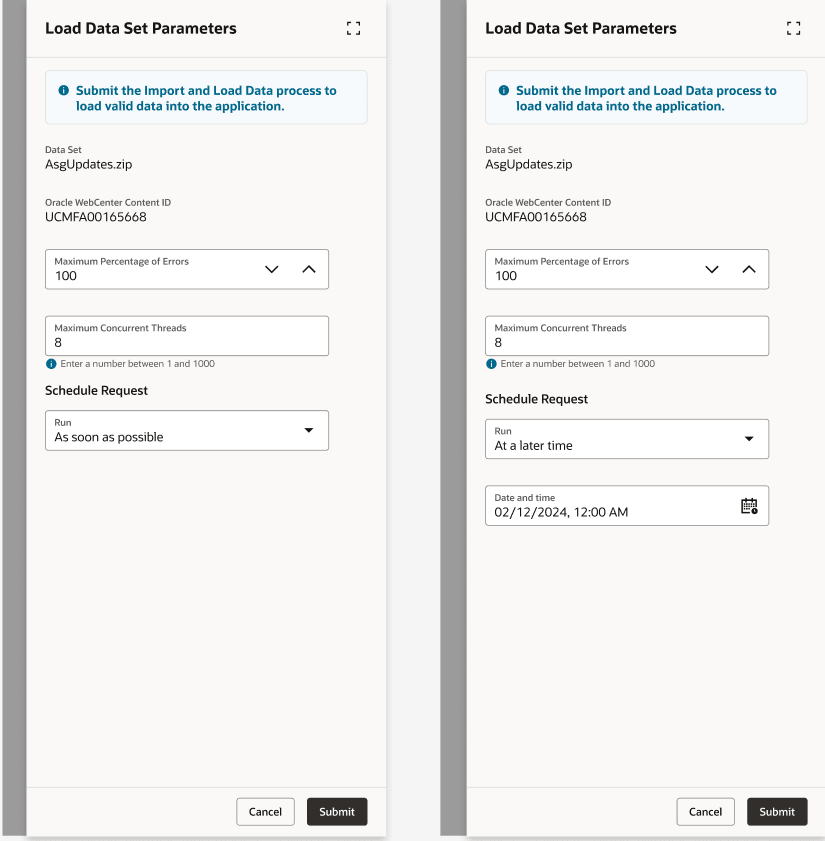Expand the left Load Data Set Parameters panel fullscreen
825x841 pixels.
pos(353,28)
